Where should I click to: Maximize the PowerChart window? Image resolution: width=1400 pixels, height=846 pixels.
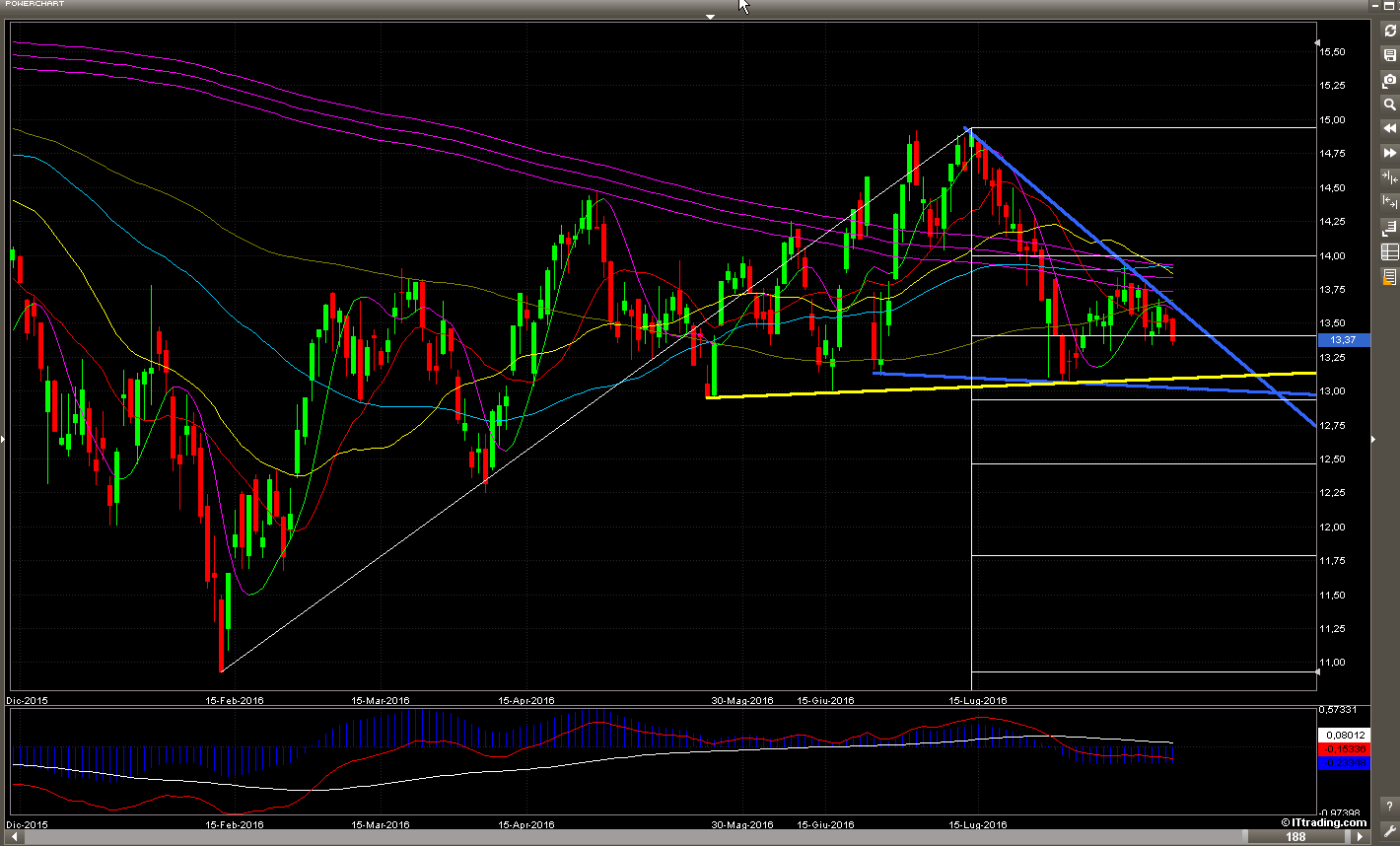pyautogui.click(x=1388, y=4)
